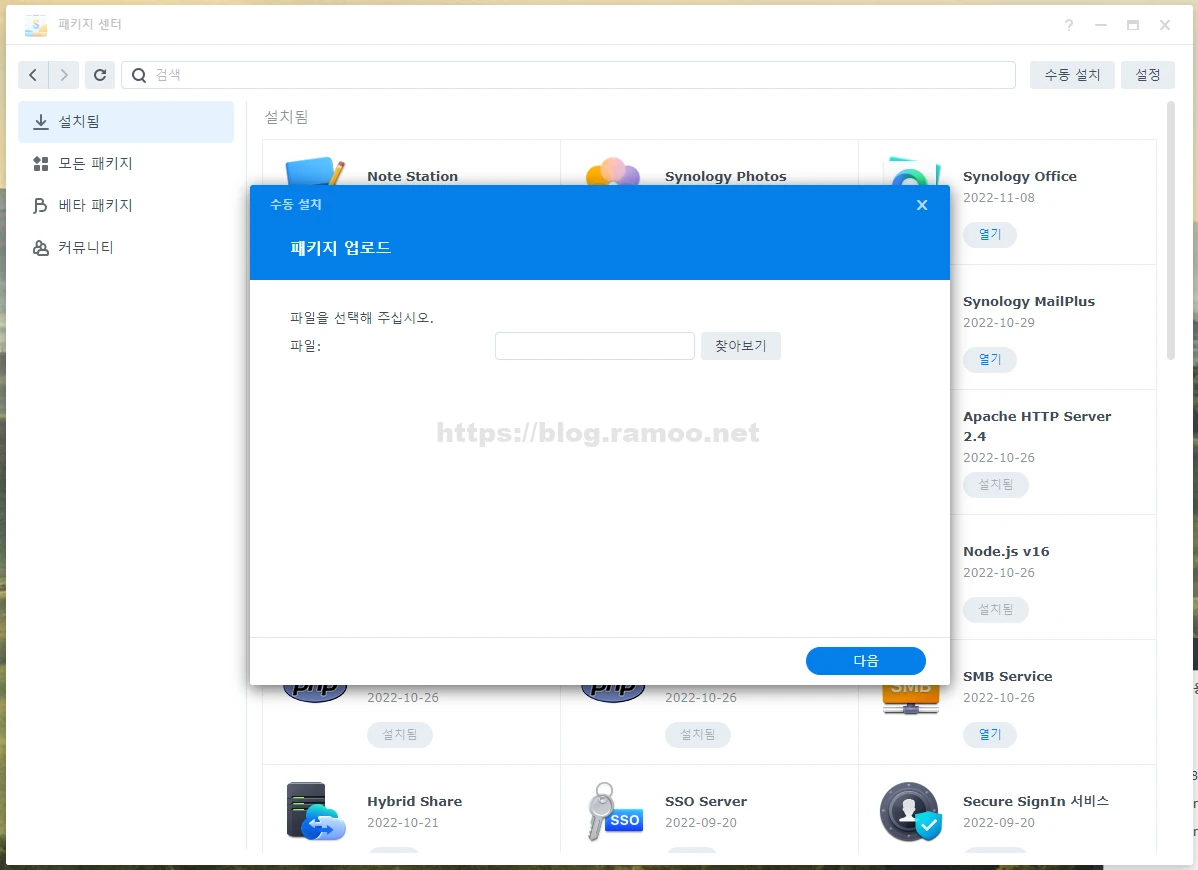This screenshot has width=1198, height=870.
Task: Click SSO Server key icon
Action: point(614,811)
